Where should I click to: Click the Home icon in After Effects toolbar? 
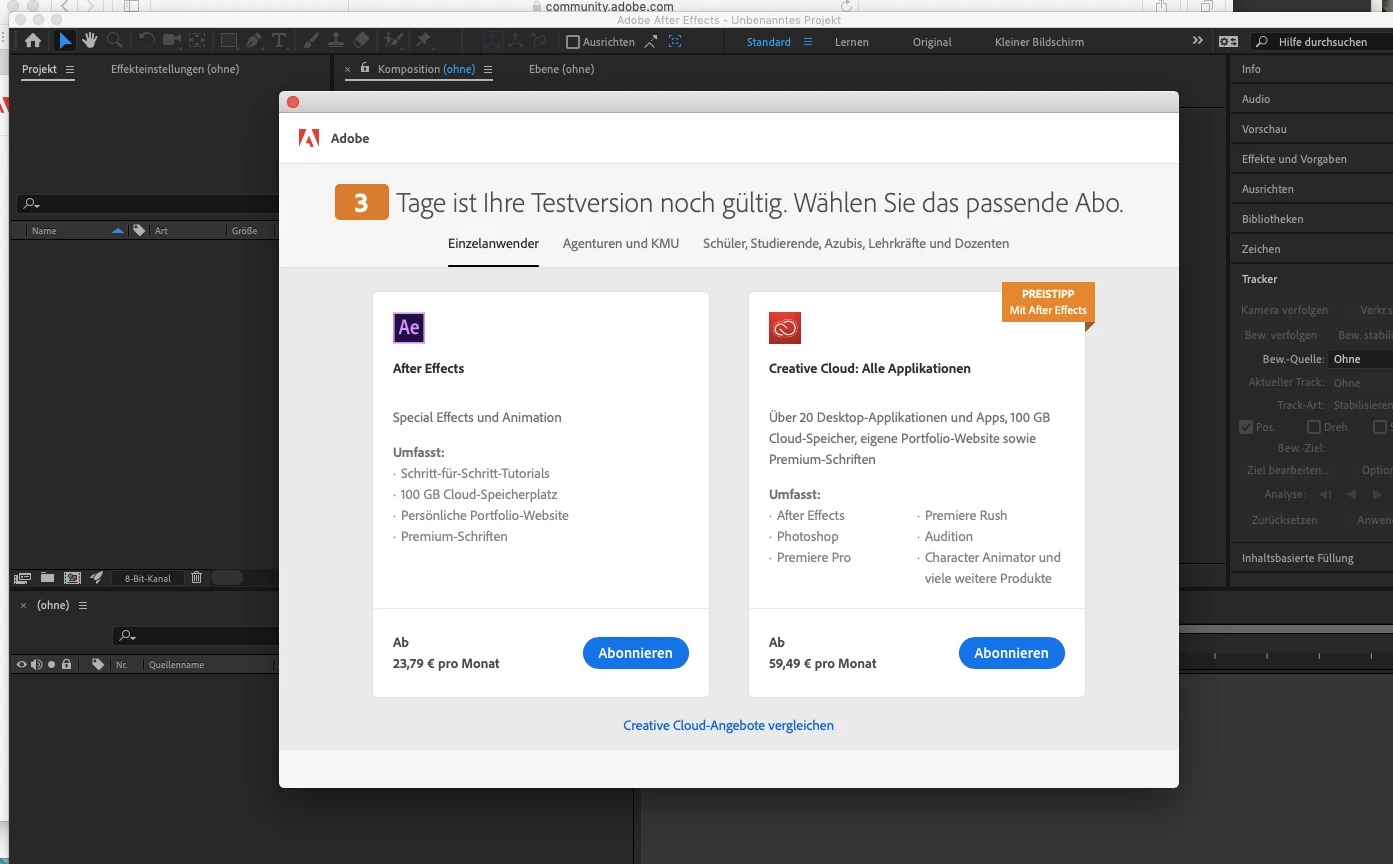33,41
